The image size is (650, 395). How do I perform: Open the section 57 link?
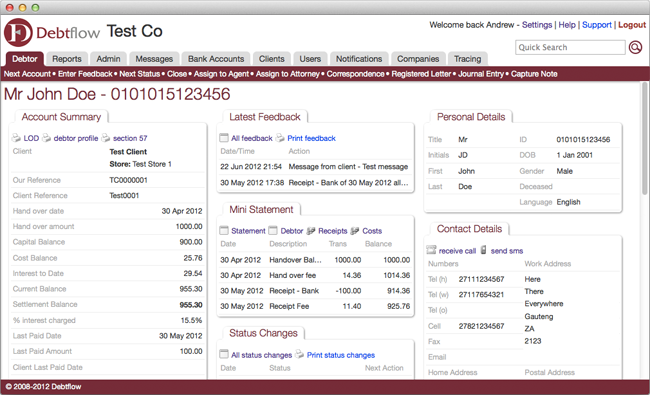[130, 138]
